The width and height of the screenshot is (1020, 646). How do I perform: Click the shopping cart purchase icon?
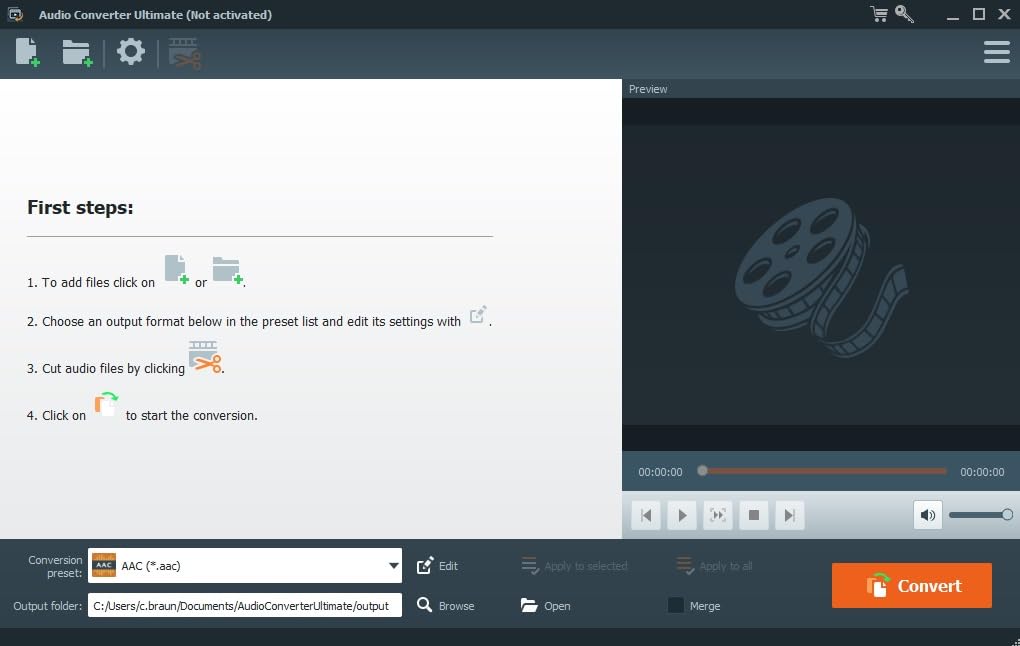pos(879,14)
